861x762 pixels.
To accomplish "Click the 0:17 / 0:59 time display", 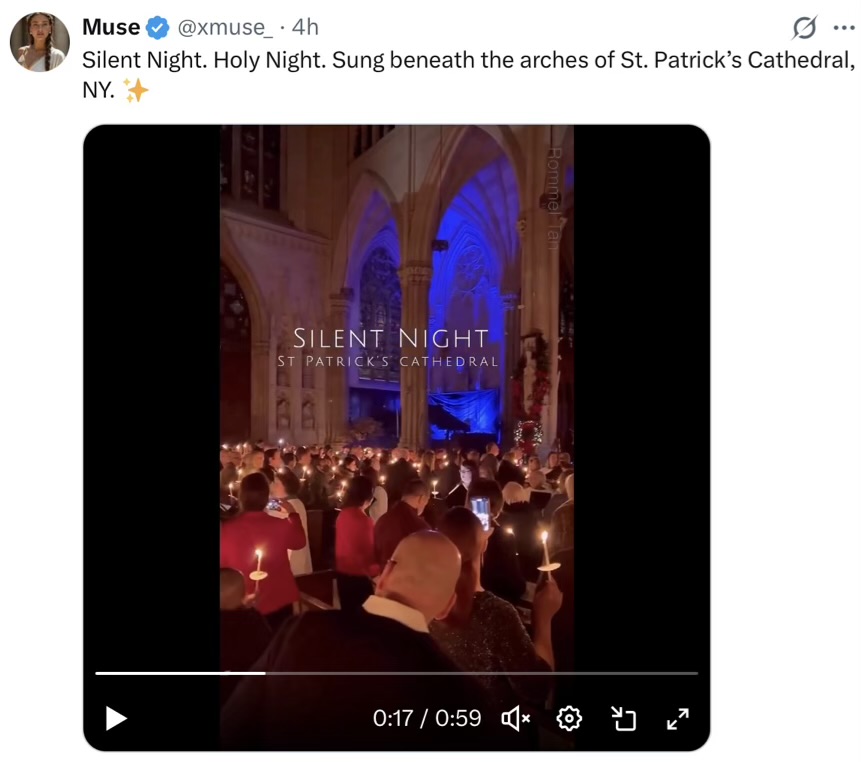I will tap(426, 718).
